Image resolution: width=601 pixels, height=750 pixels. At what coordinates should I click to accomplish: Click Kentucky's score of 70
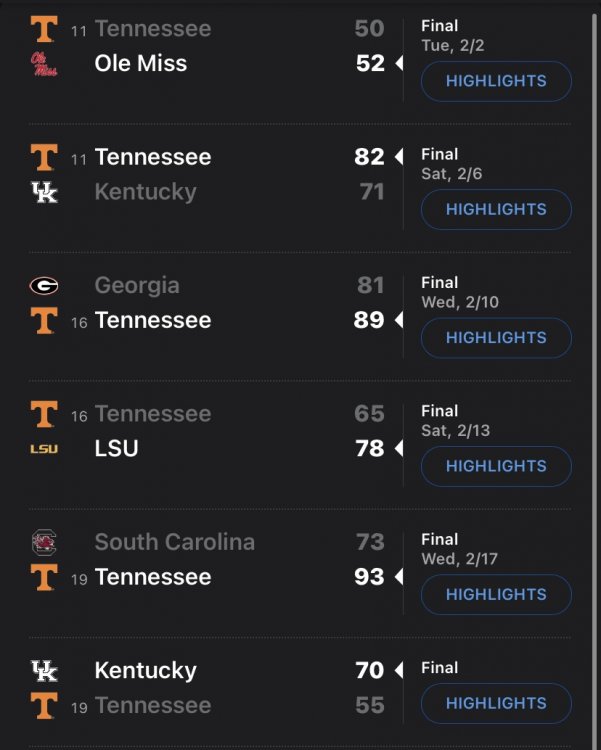[x=369, y=671]
